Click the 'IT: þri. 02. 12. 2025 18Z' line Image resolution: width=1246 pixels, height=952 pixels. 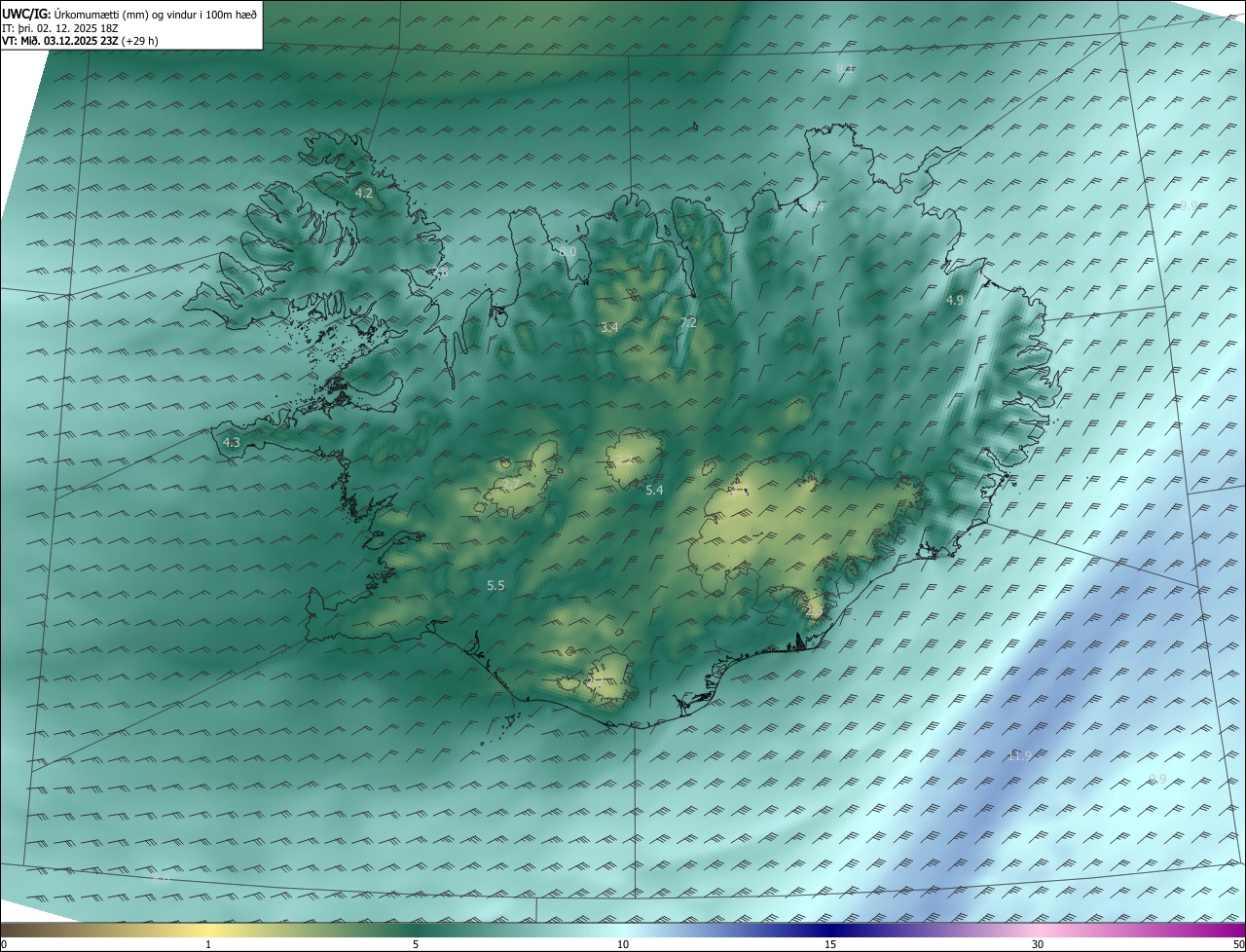[x=59, y=28]
